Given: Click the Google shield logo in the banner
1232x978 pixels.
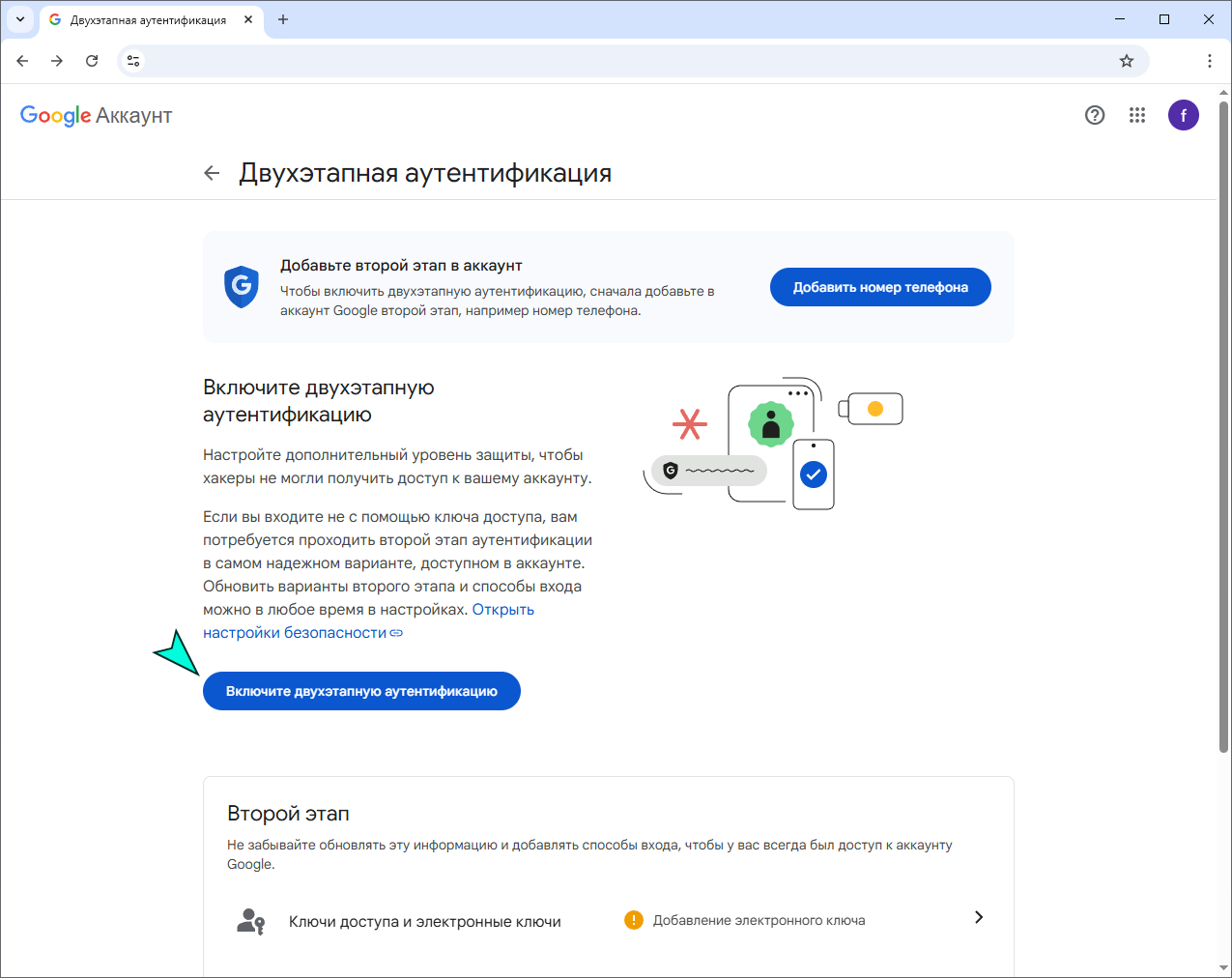Looking at the screenshot, I should coord(241,286).
